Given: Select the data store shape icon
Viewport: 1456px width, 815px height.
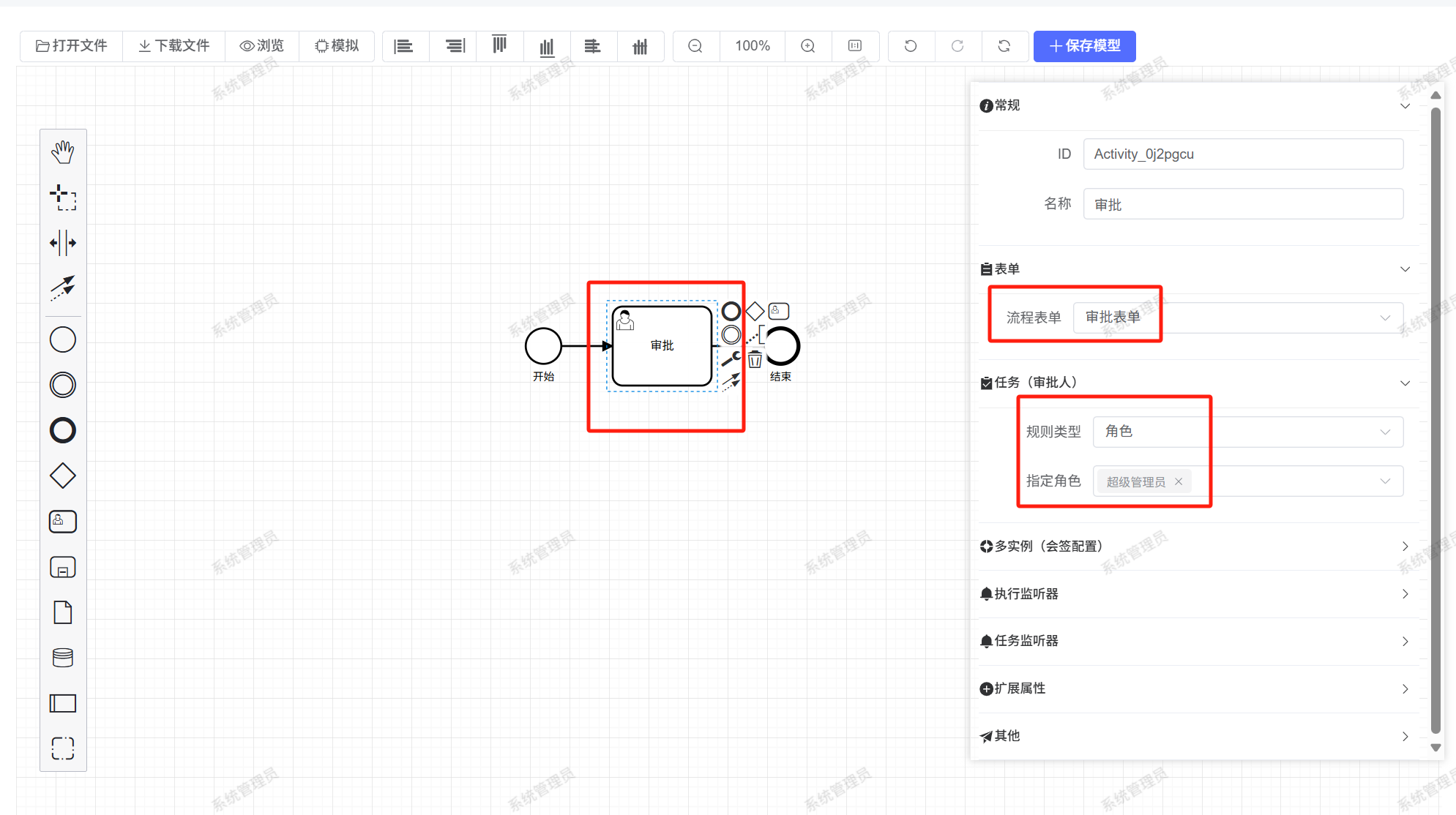Looking at the screenshot, I should coord(63,658).
